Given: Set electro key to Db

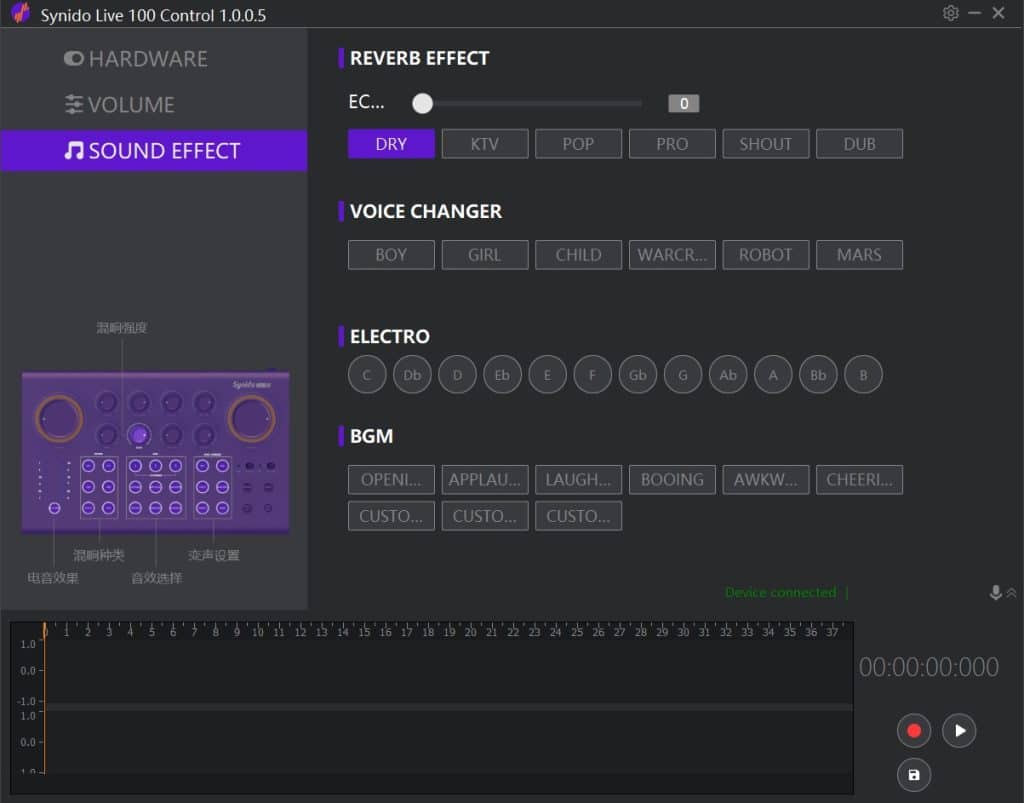Looking at the screenshot, I should pyautogui.click(x=412, y=375).
